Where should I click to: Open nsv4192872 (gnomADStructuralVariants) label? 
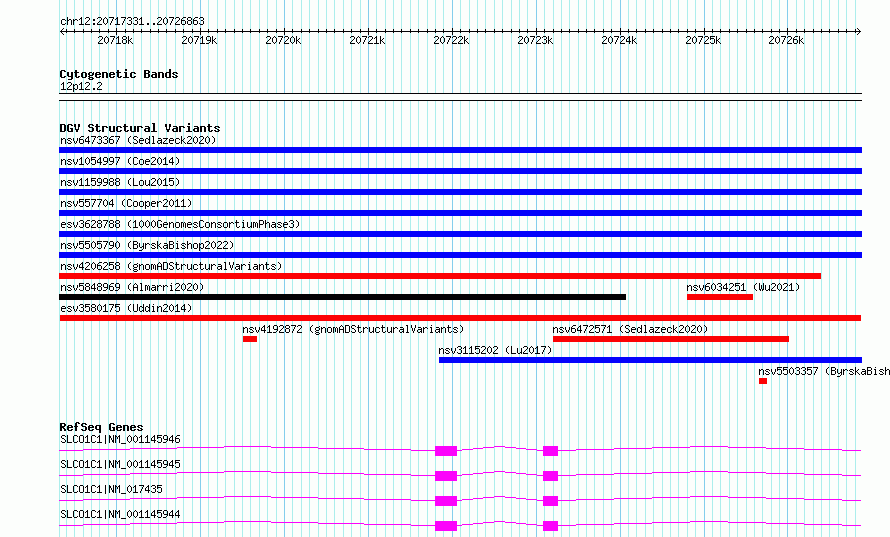pos(353,329)
